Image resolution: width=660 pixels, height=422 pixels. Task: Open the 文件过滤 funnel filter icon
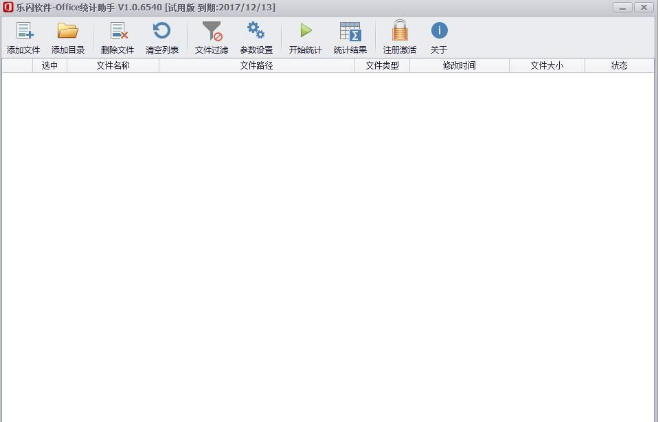coord(212,31)
